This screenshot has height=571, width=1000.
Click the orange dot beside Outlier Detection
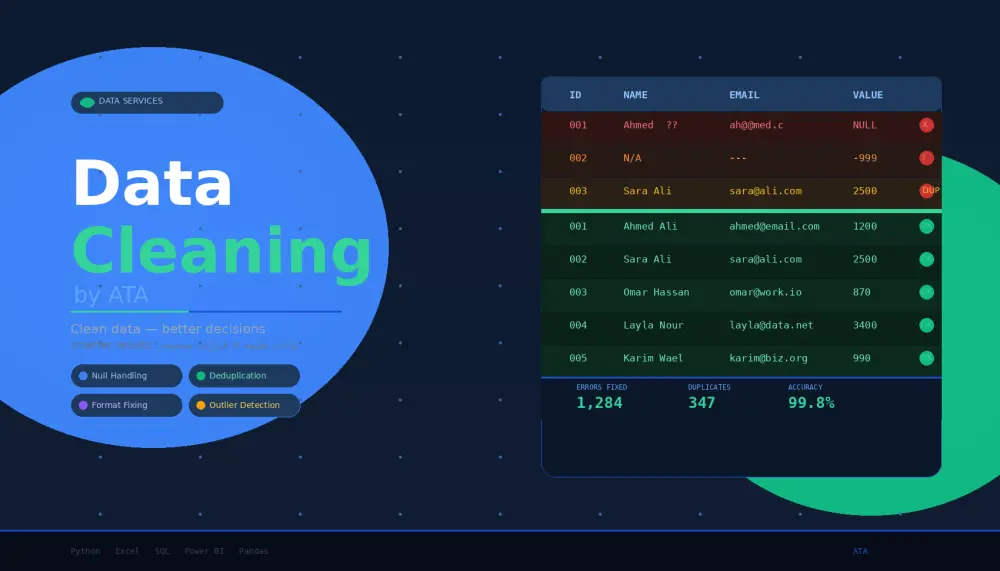[201, 405]
